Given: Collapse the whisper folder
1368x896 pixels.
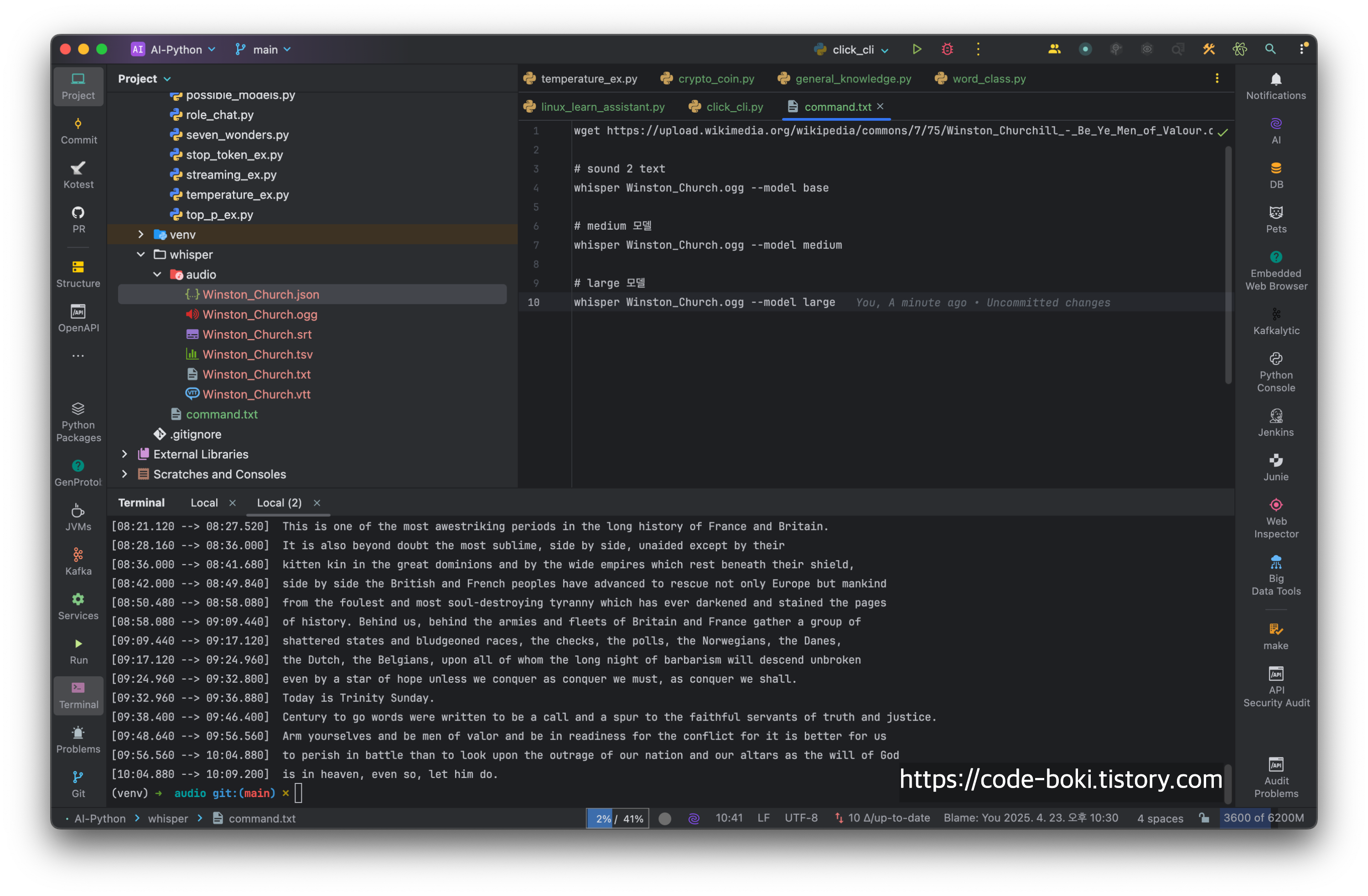Looking at the screenshot, I should 141,254.
